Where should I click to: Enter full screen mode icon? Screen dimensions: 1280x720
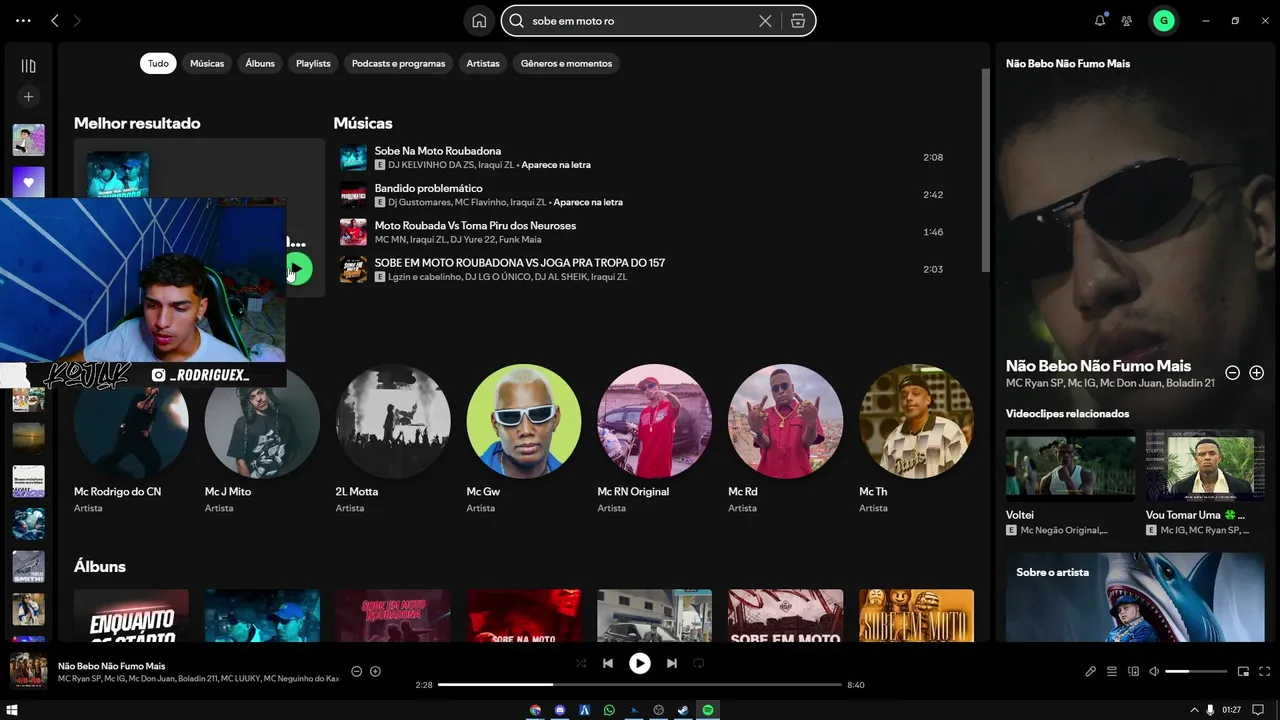tap(1265, 671)
